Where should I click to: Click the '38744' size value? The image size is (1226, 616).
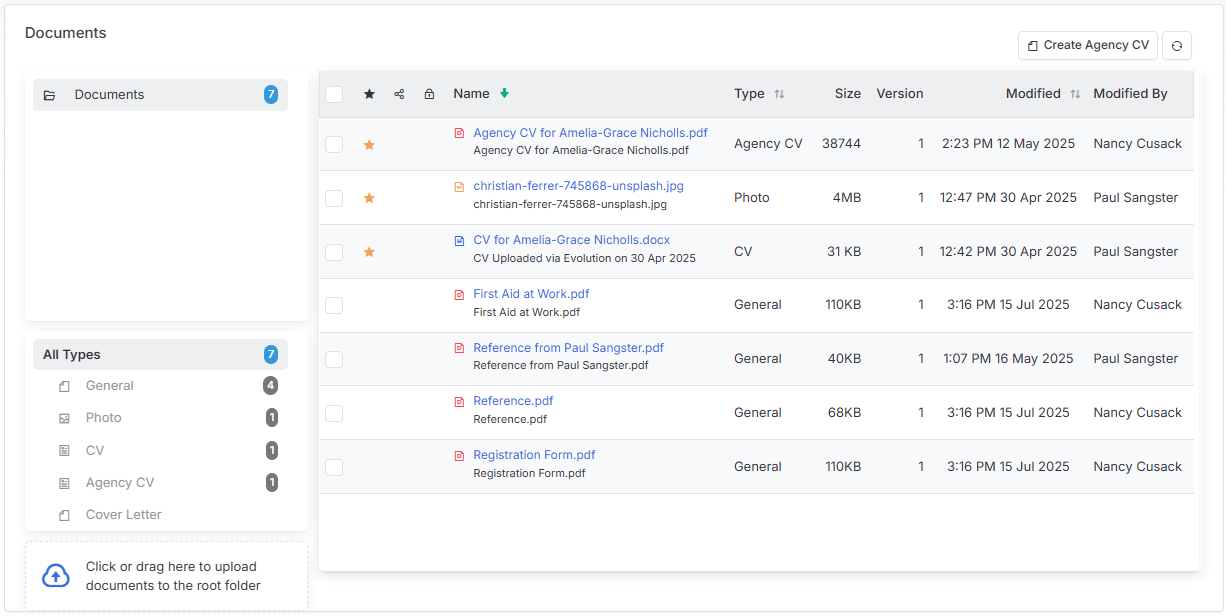(841, 144)
